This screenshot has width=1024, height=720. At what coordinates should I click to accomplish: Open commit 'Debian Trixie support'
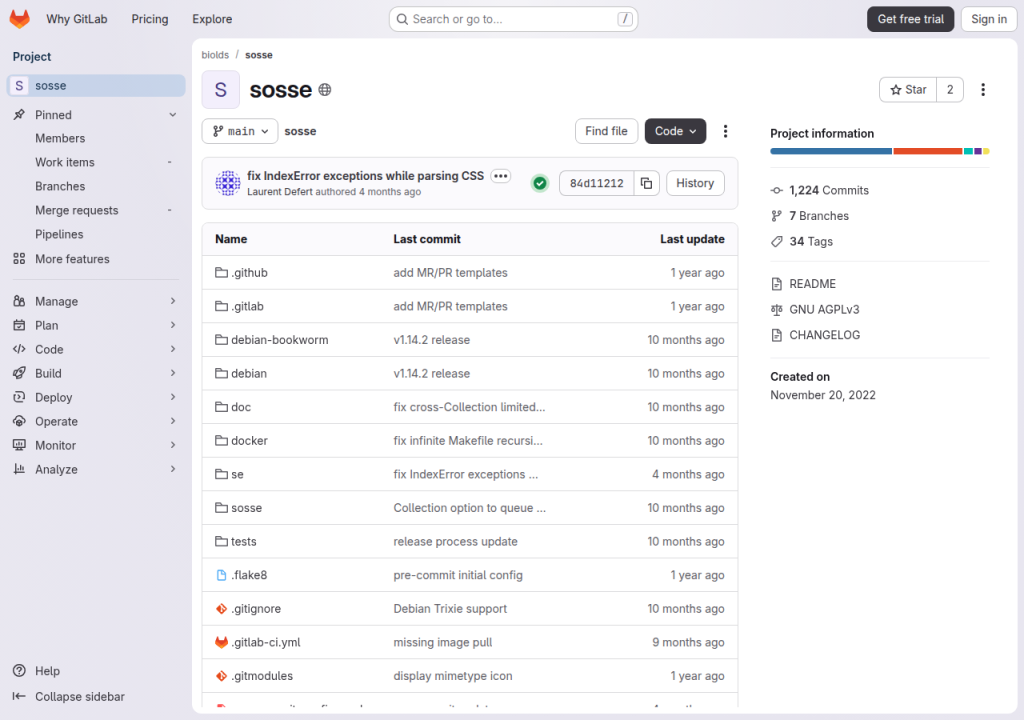click(450, 609)
